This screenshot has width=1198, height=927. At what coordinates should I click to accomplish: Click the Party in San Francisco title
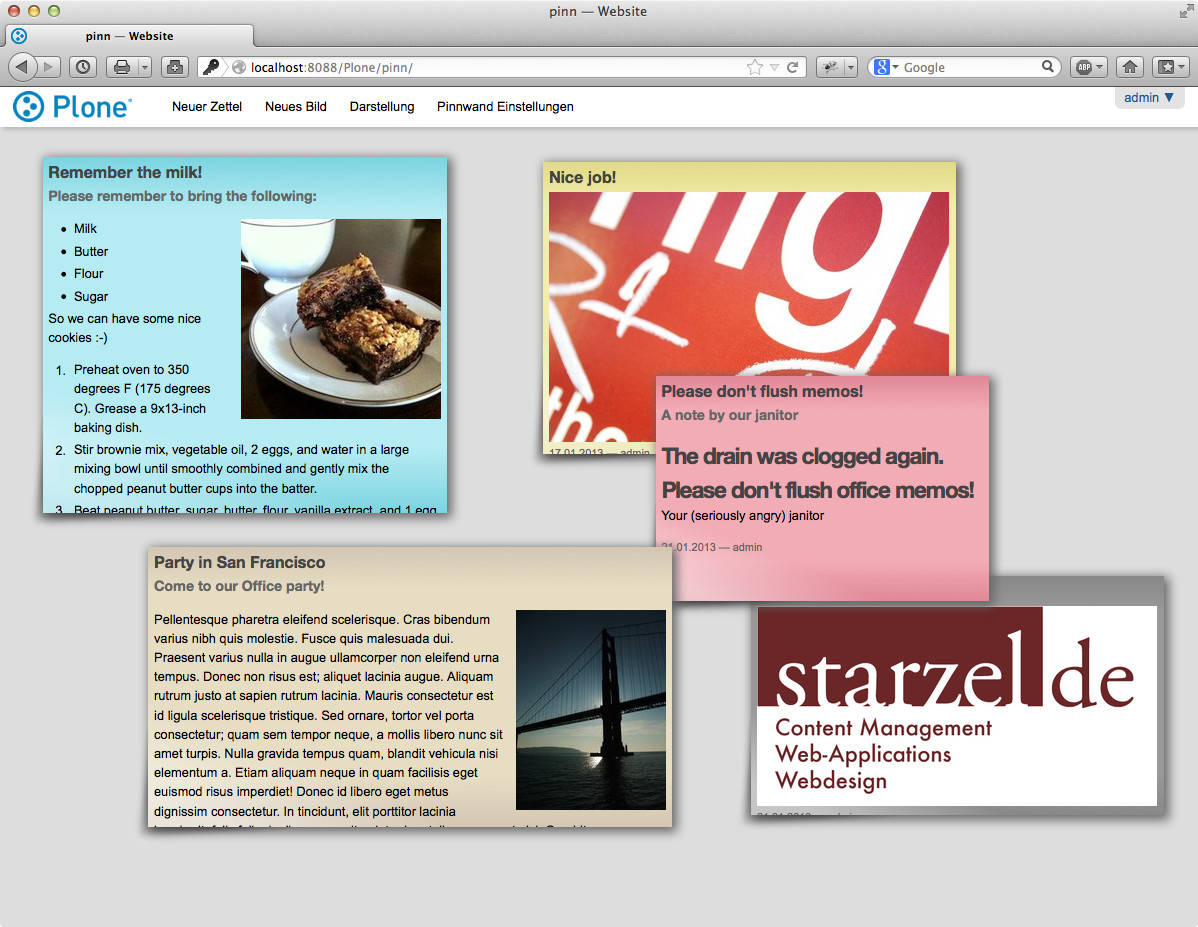(x=239, y=562)
